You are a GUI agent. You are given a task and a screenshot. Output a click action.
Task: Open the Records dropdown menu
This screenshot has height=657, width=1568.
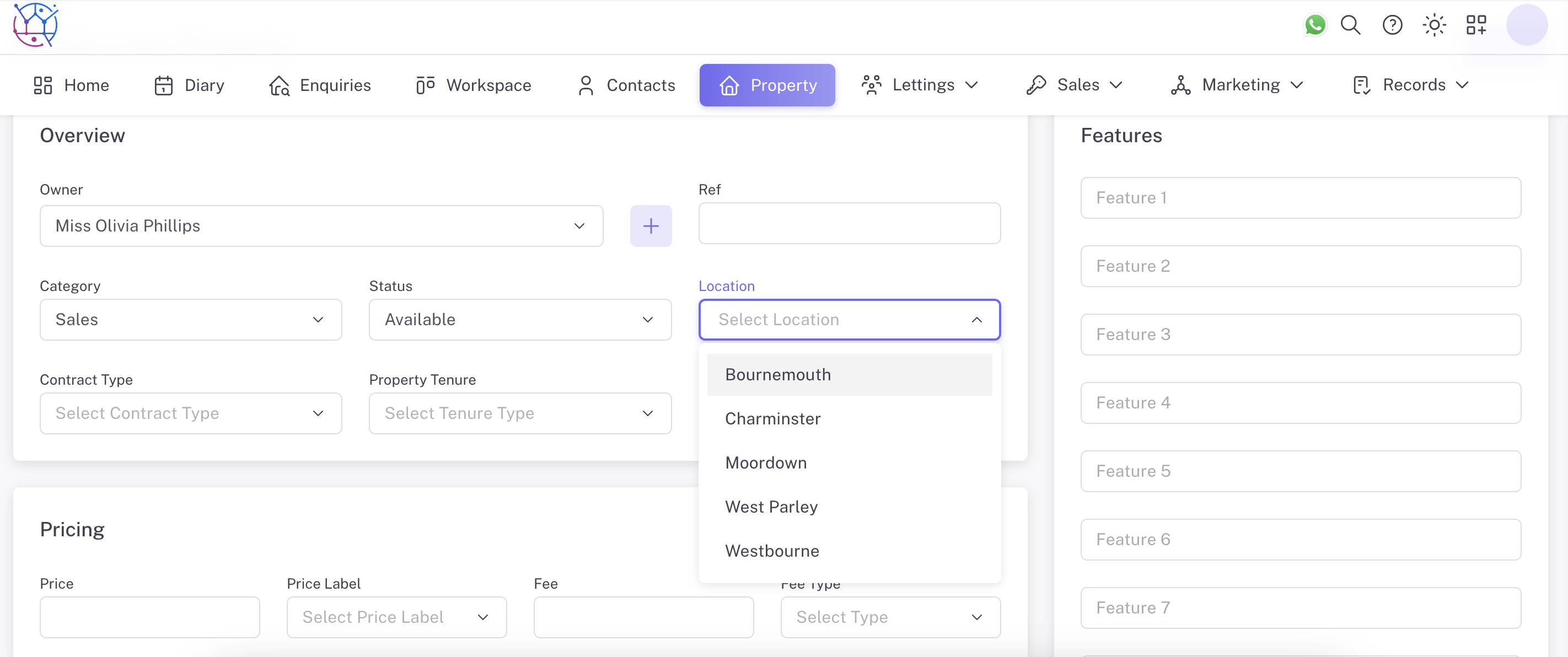[x=1411, y=85]
